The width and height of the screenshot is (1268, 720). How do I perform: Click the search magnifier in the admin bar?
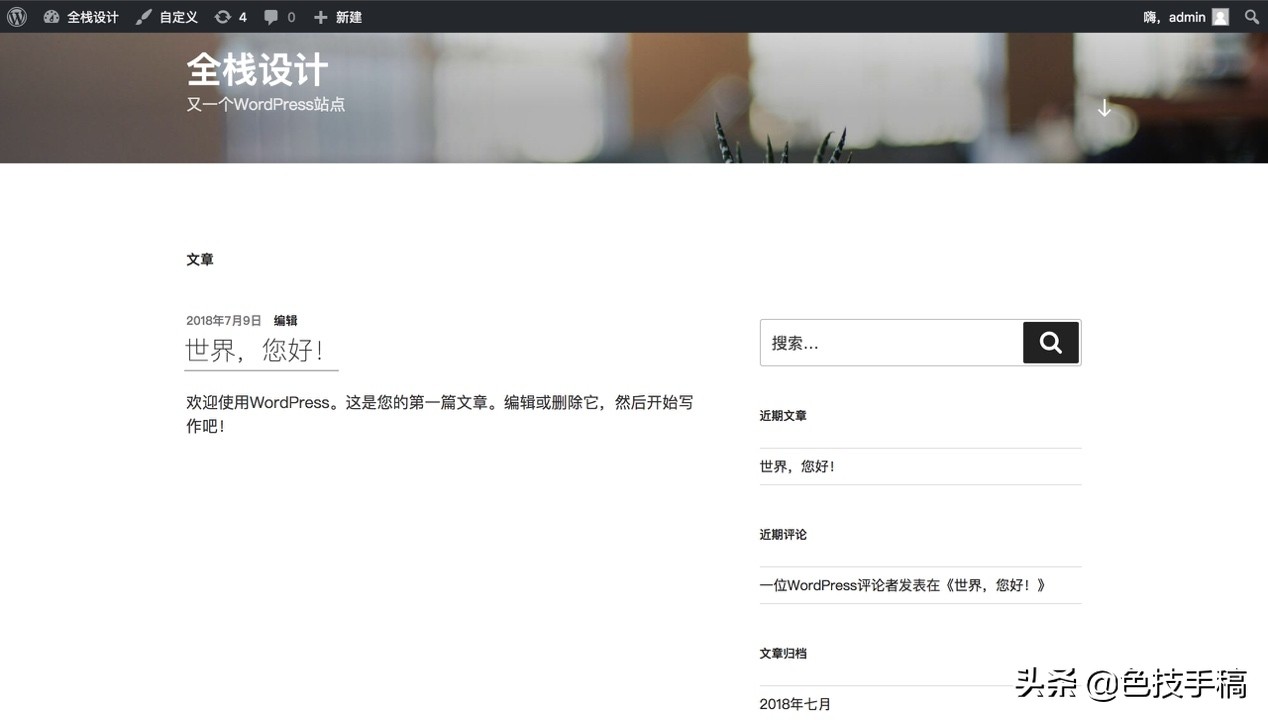click(1251, 16)
